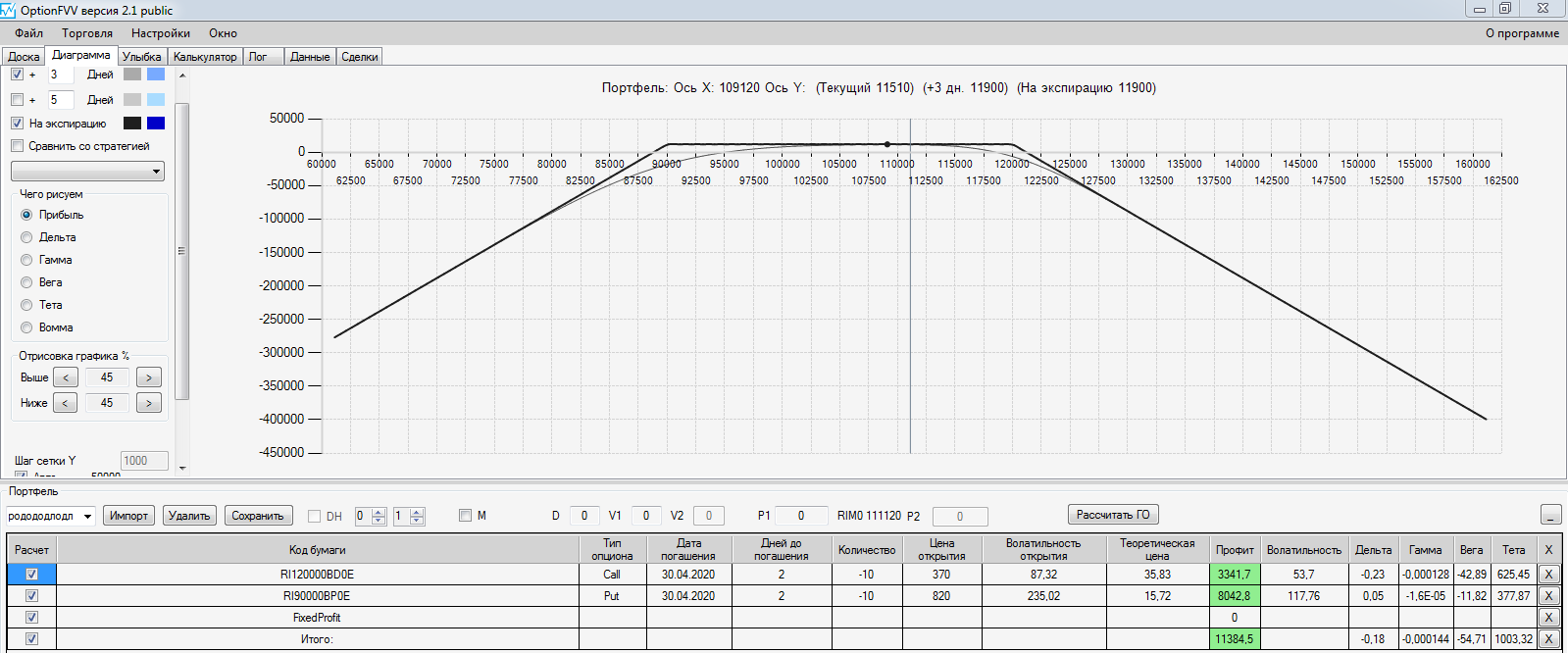Click the "Рассчитать ГО" button
The image size is (1568, 653).
coord(1113,515)
